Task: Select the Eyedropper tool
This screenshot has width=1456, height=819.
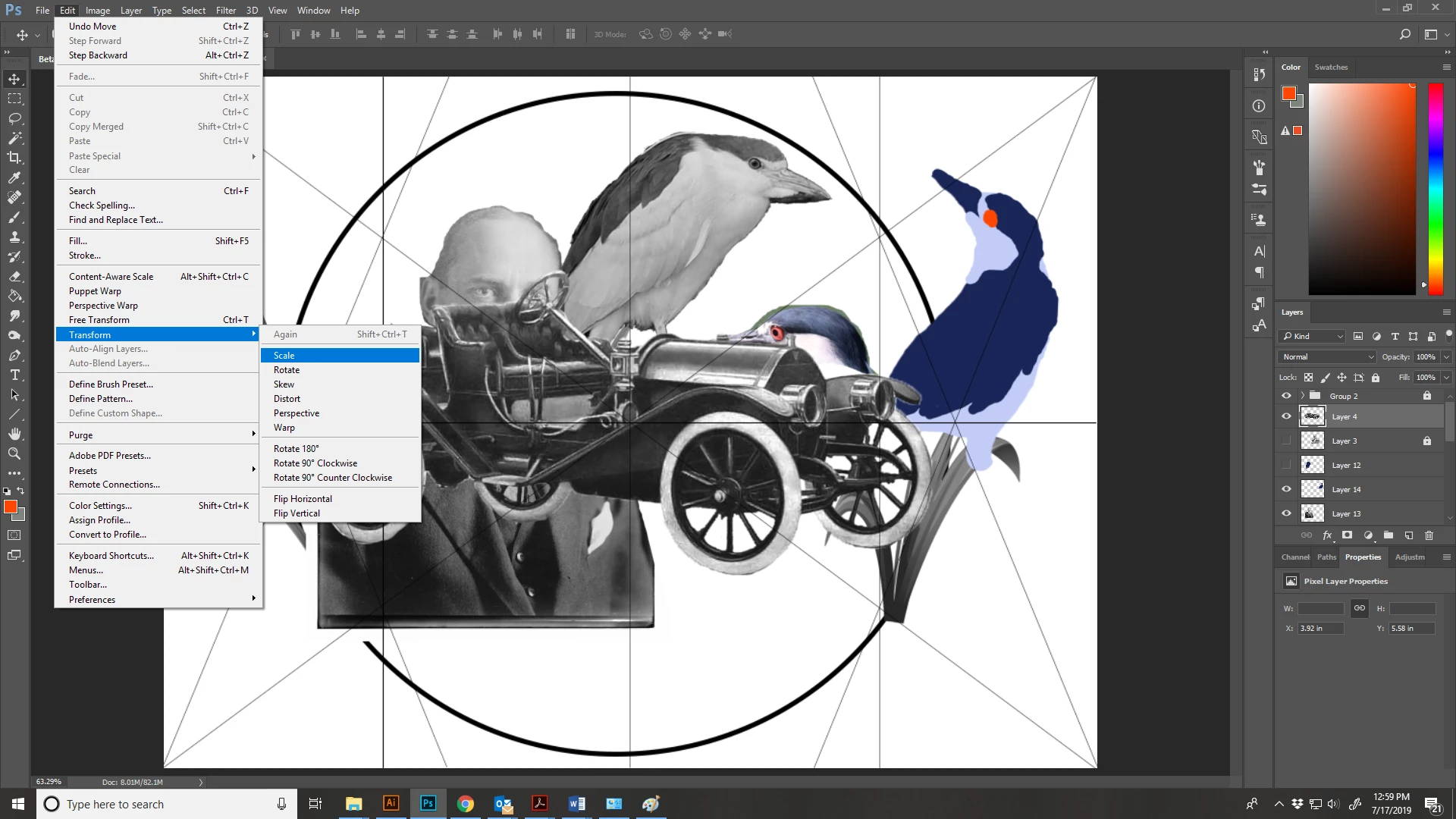Action: coord(14,177)
